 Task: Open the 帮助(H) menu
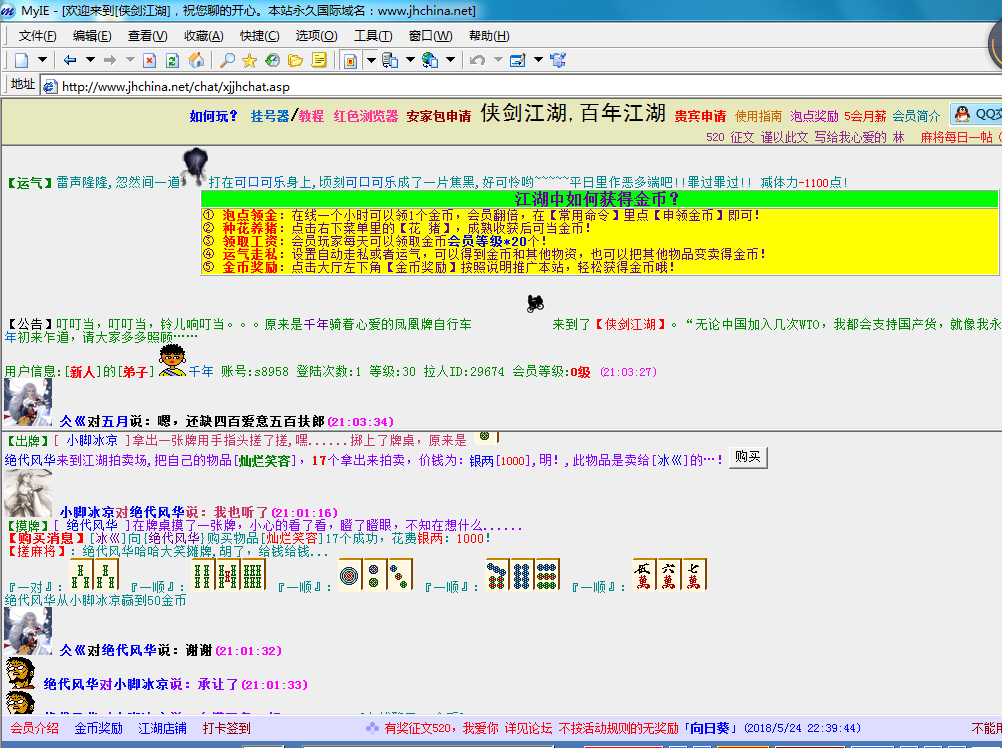click(489, 36)
